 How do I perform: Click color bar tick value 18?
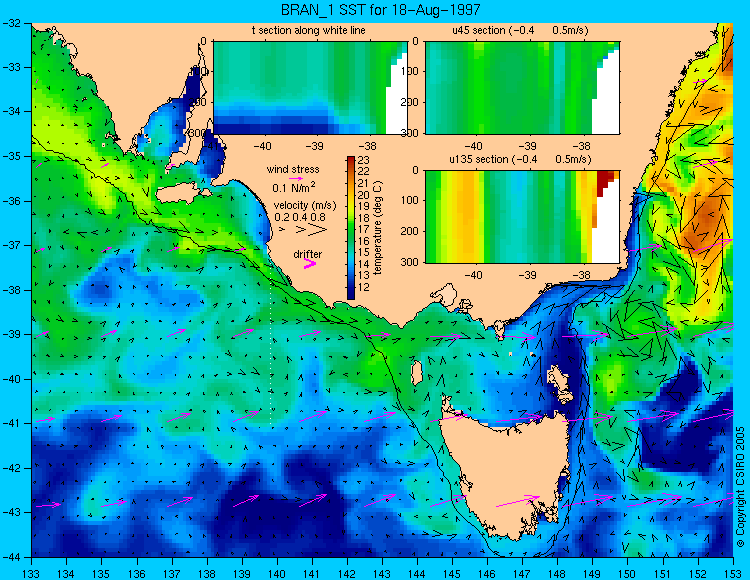(x=364, y=218)
